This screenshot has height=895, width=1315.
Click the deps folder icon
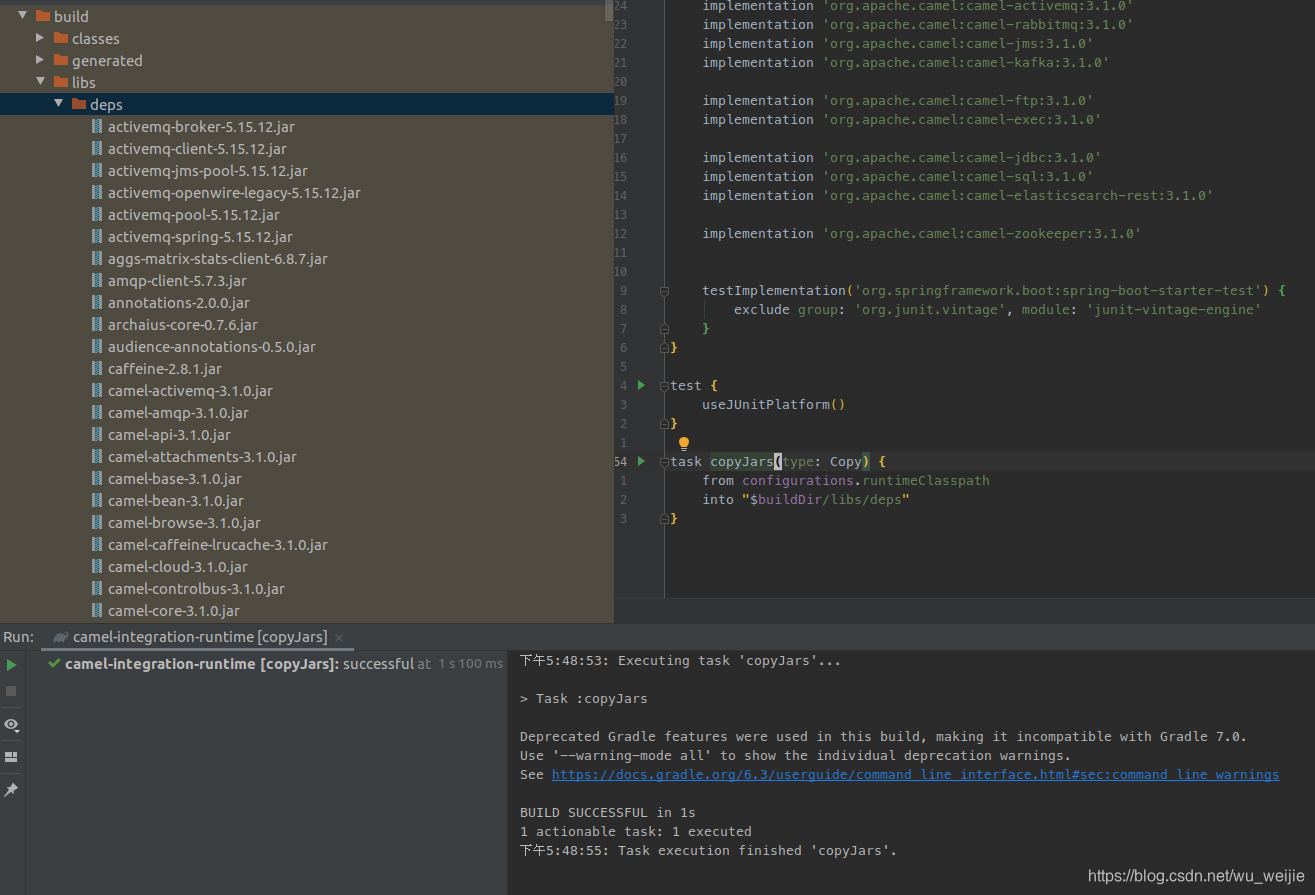coord(79,104)
